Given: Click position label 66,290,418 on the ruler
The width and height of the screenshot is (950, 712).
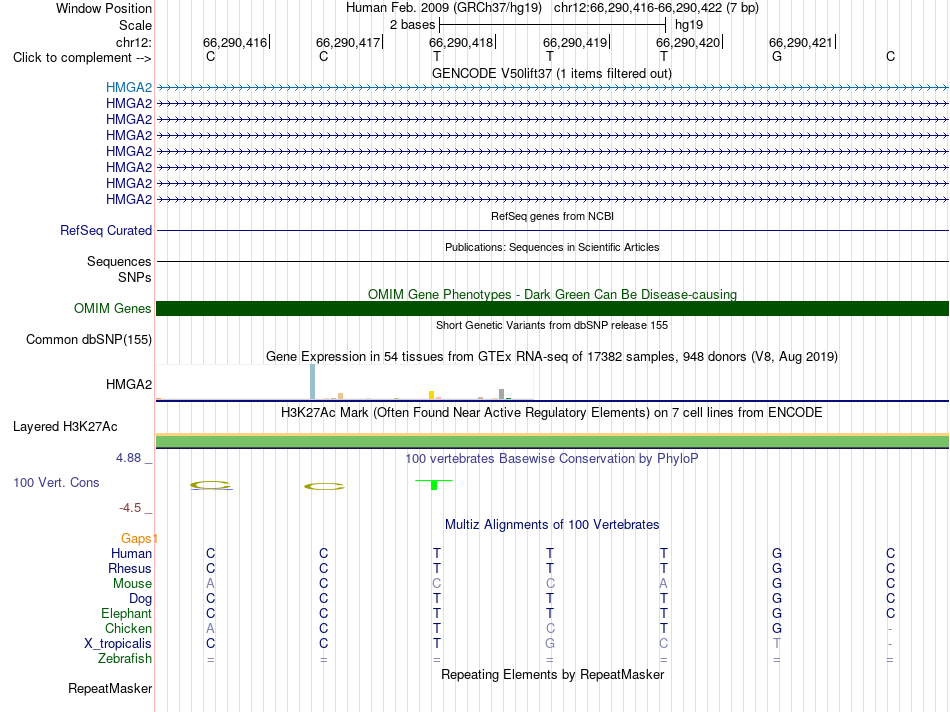Looking at the screenshot, I should (461, 42).
